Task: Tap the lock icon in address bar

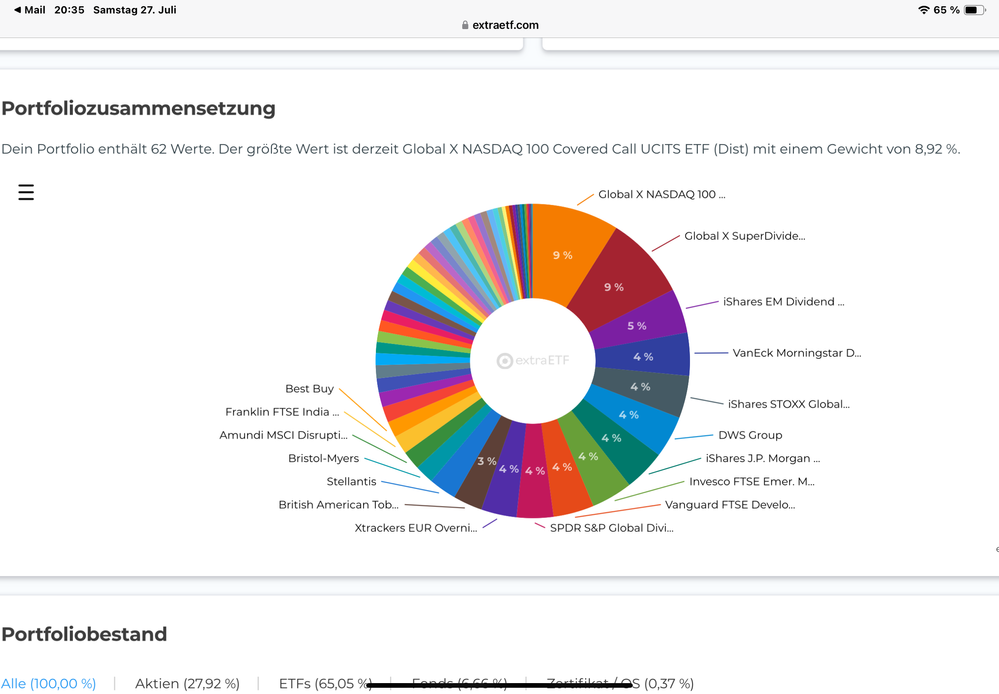Action: [465, 25]
